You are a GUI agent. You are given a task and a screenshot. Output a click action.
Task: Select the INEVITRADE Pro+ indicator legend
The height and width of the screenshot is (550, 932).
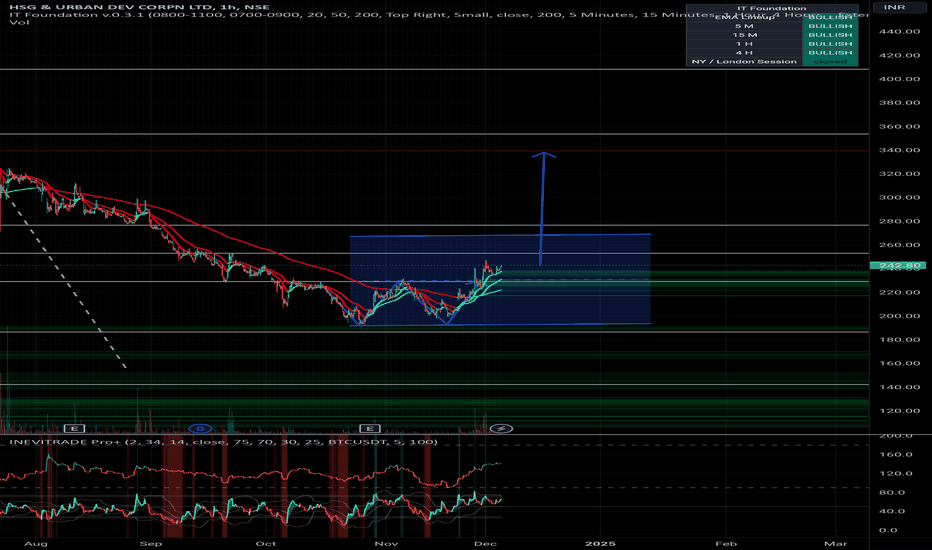223,442
